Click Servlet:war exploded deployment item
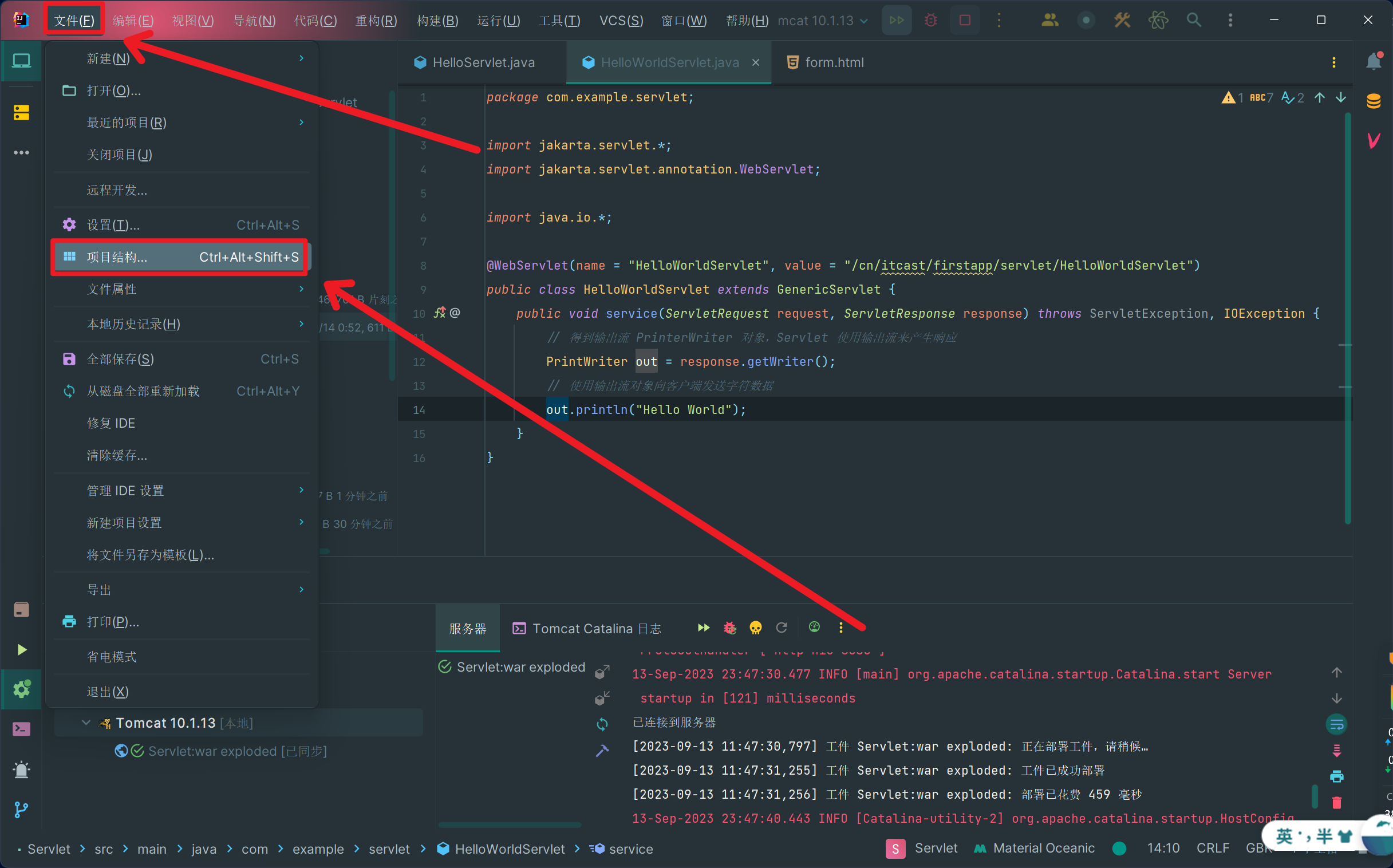This screenshot has height=868, width=1393. 520,667
